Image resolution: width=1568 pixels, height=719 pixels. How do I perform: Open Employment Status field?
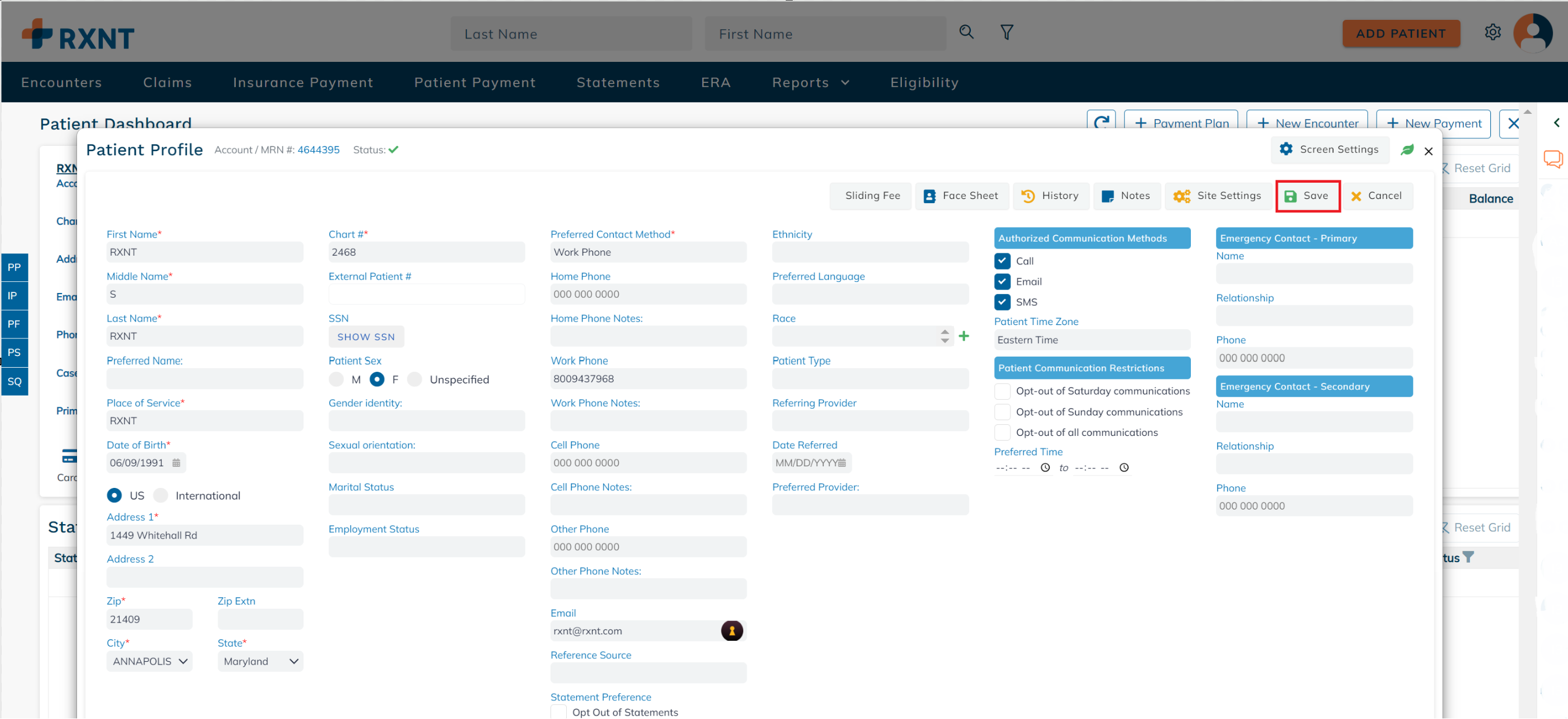(x=426, y=547)
